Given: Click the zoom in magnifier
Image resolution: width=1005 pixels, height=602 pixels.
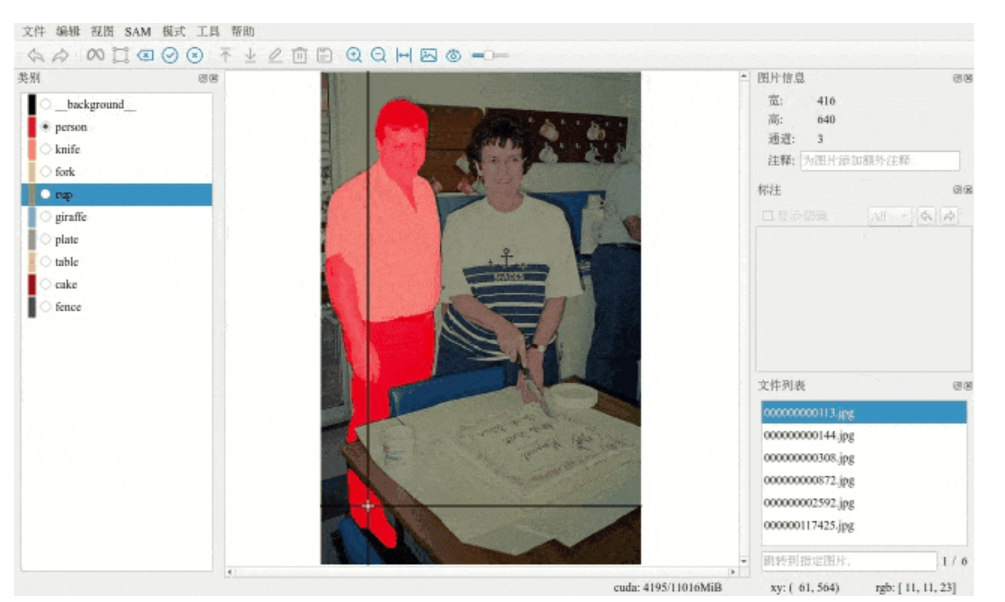Looking at the screenshot, I should pyautogui.click(x=354, y=55).
